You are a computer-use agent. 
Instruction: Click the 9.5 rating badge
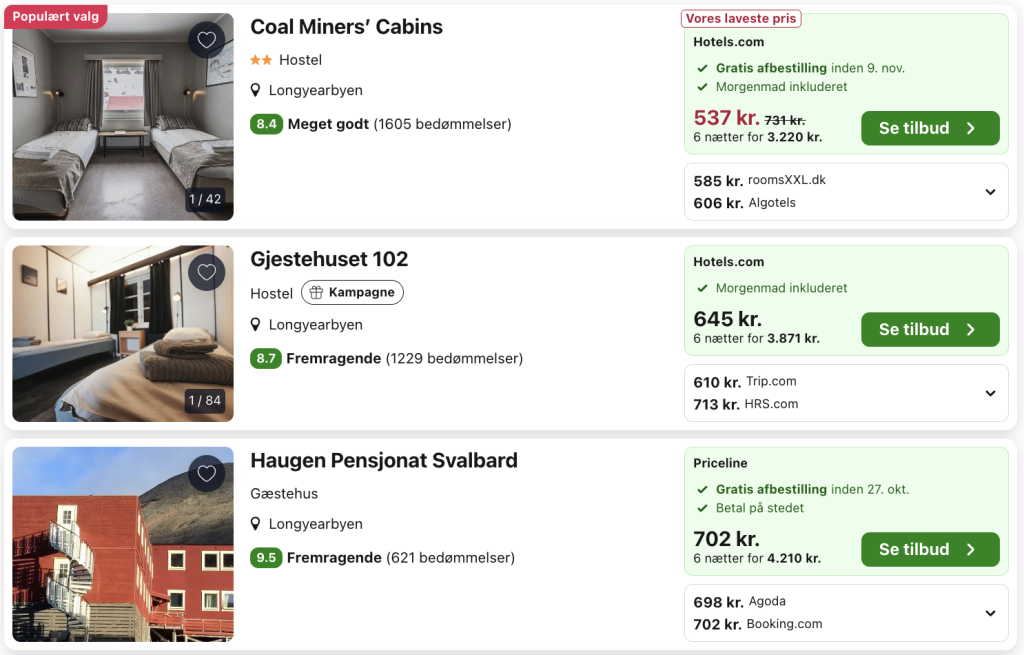(266, 558)
